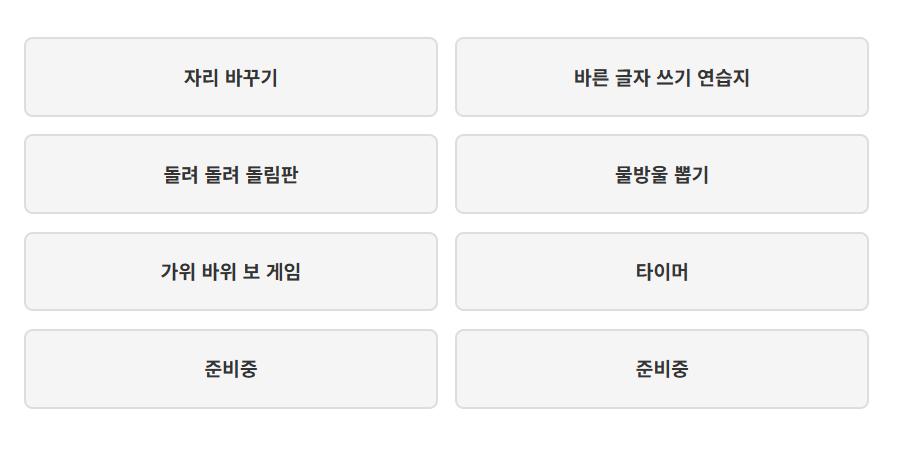
Task: Pick the 돌림판 roulette wheel entry
Action: click(x=230, y=174)
